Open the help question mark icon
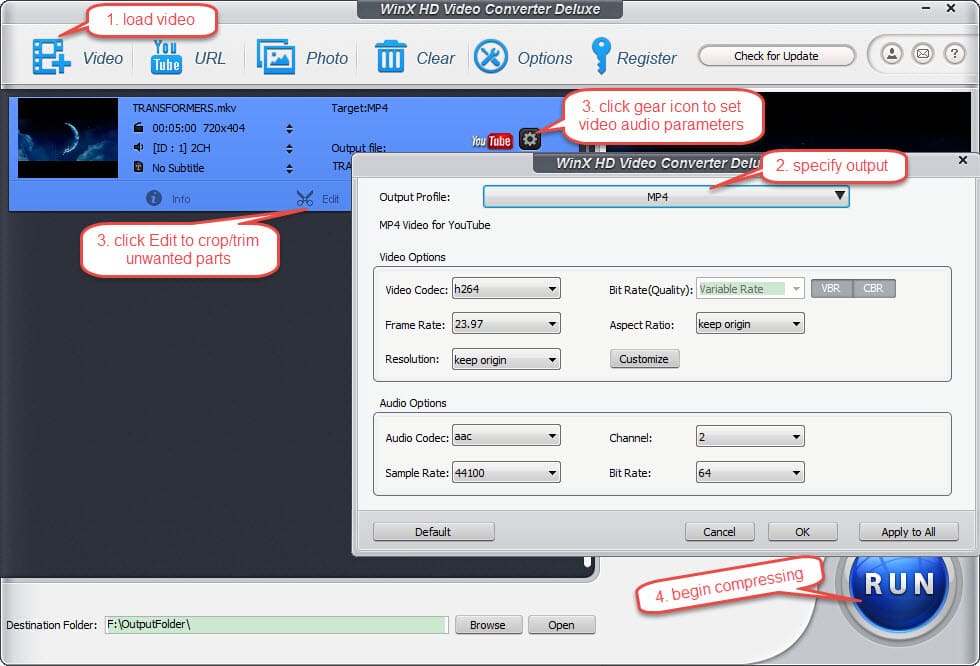Screen dimensions: 980x666 pyautogui.click(x=954, y=54)
